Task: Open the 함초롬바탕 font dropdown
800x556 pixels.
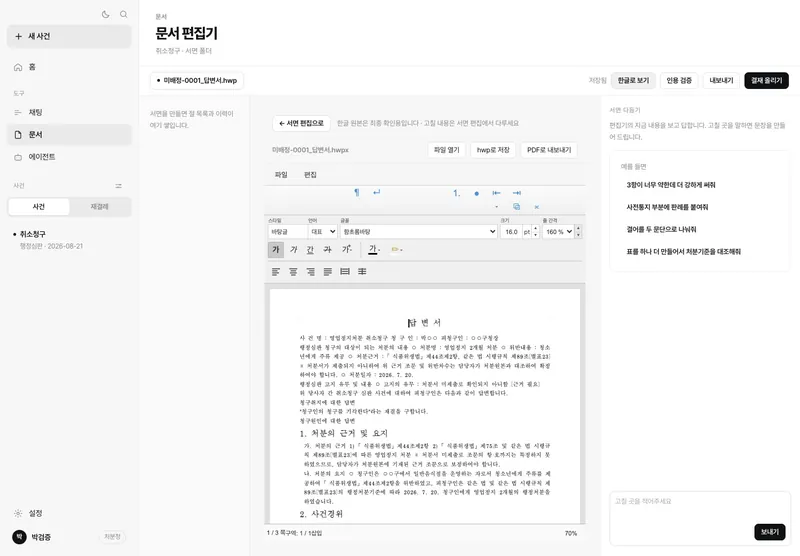Action: pyautogui.click(x=419, y=232)
